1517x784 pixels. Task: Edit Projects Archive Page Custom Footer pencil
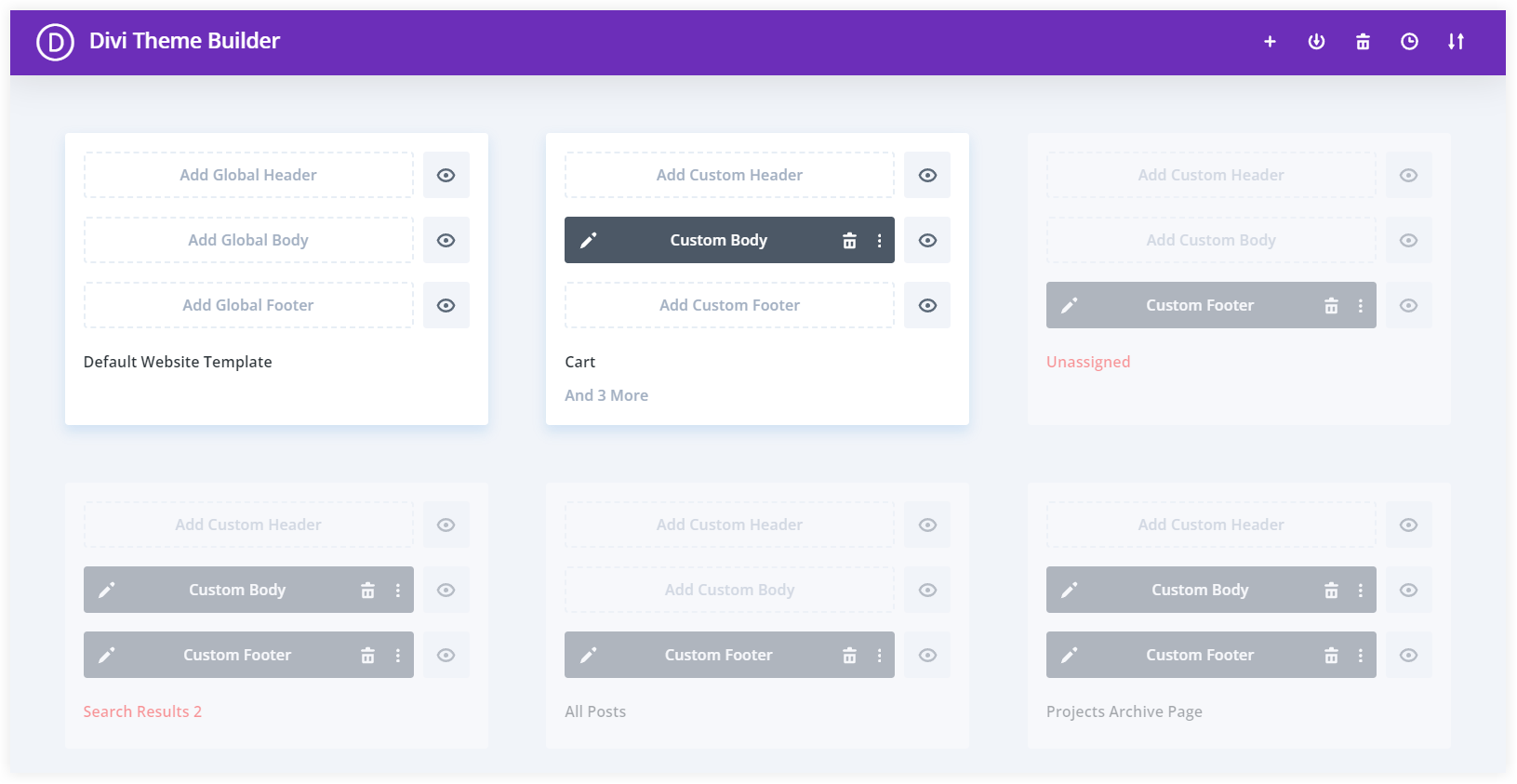click(x=1070, y=656)
